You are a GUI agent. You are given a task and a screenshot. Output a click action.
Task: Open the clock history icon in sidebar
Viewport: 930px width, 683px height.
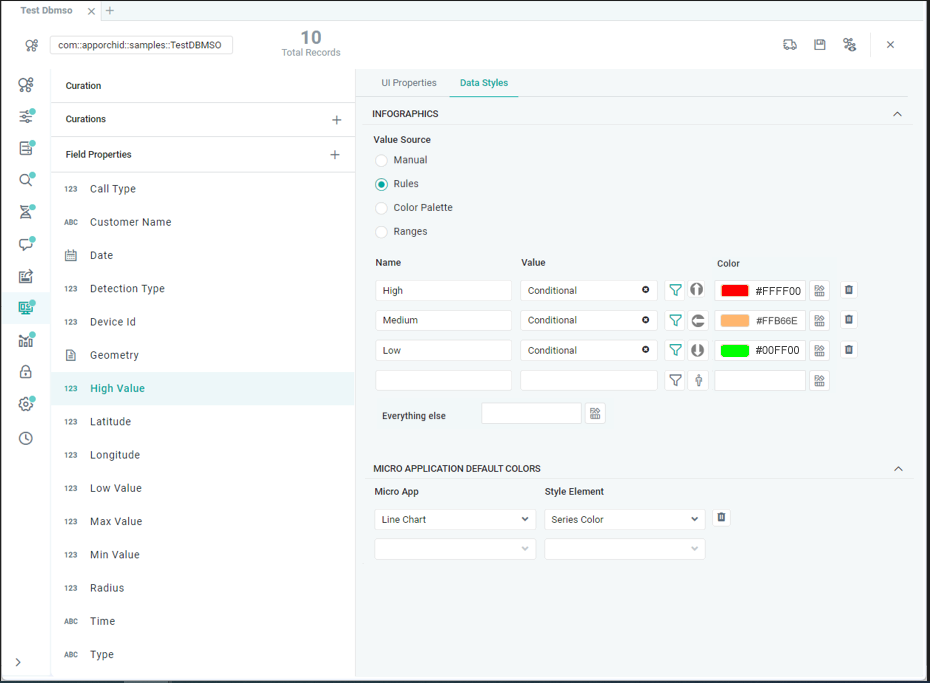point(26,438)
